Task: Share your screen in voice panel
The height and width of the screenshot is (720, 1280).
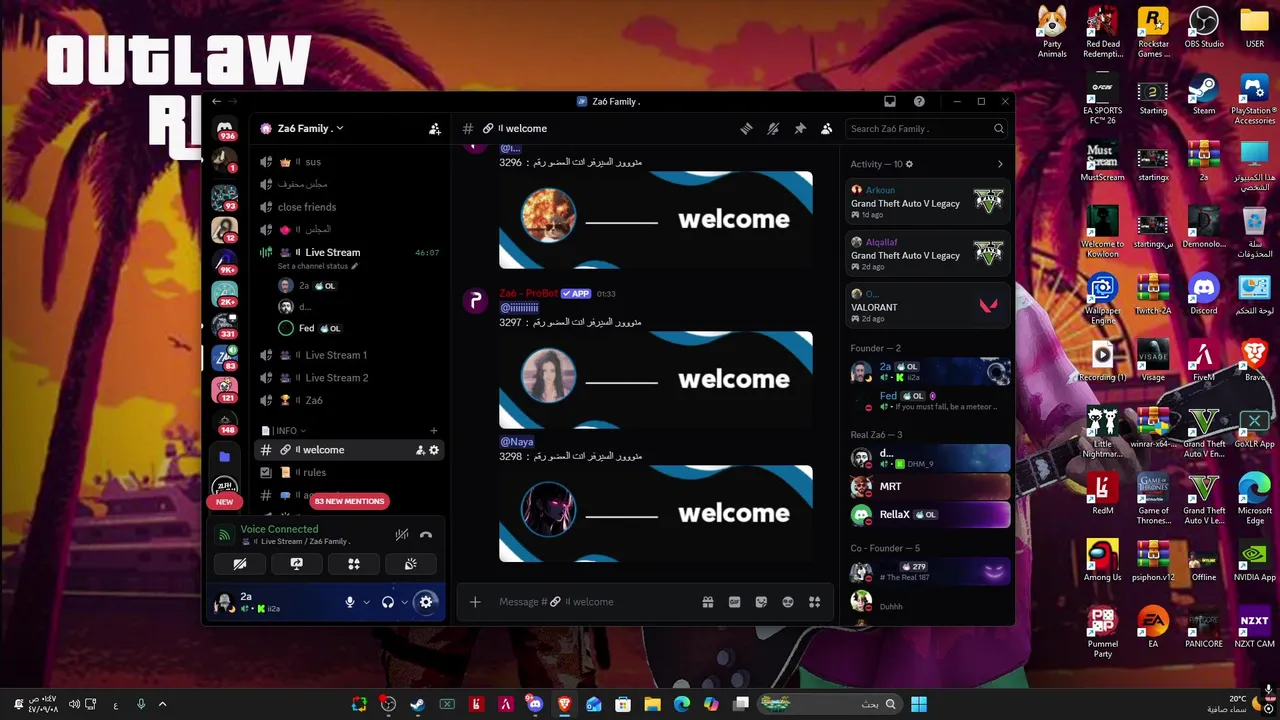Action: (297, 564)
